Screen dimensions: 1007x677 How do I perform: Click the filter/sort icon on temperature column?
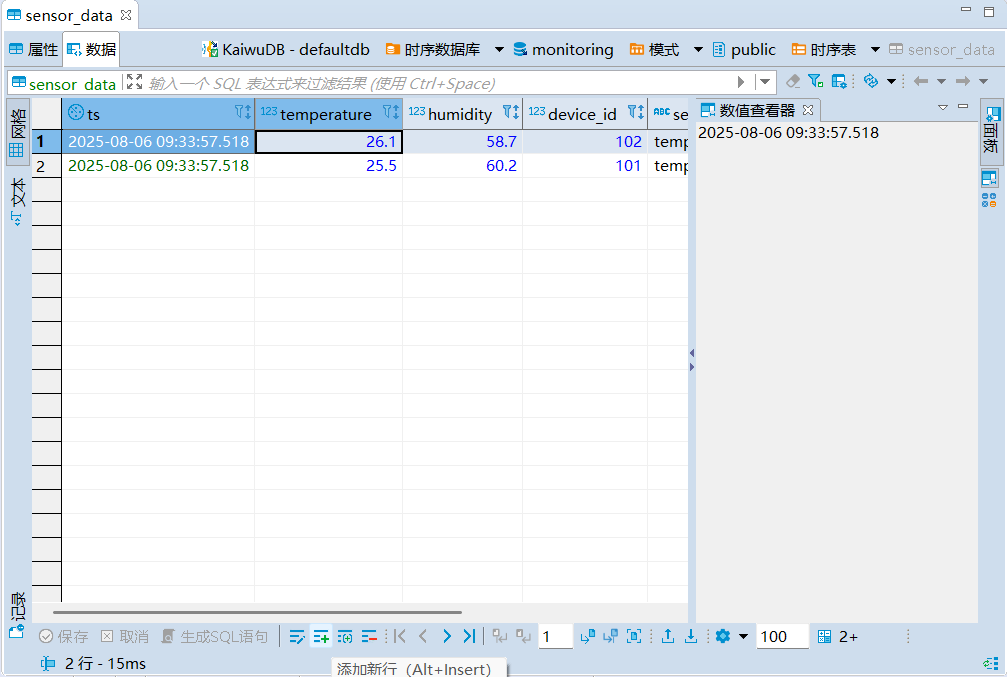point(391,113)
